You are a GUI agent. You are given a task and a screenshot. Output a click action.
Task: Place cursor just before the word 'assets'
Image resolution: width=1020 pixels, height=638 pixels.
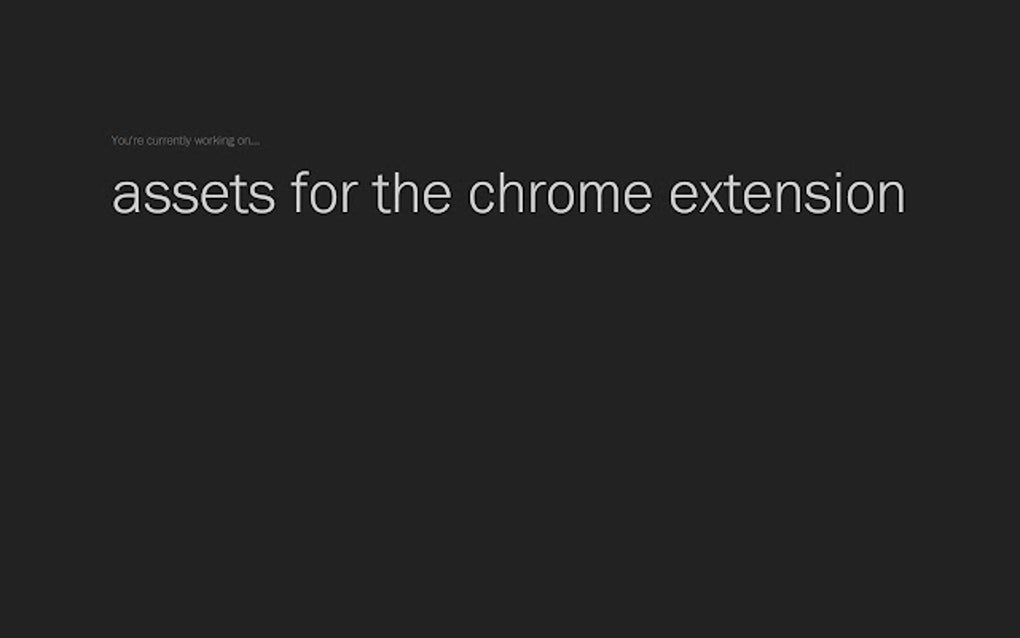[111, 194]
